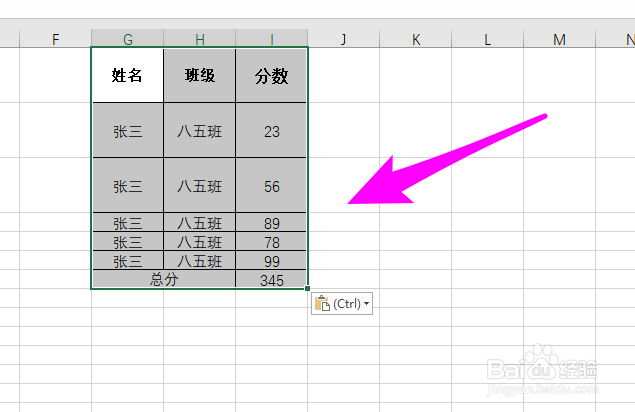Click the 姓名 header cell
This screenshot has width=635, height=412.
click(x=128, y=75)
